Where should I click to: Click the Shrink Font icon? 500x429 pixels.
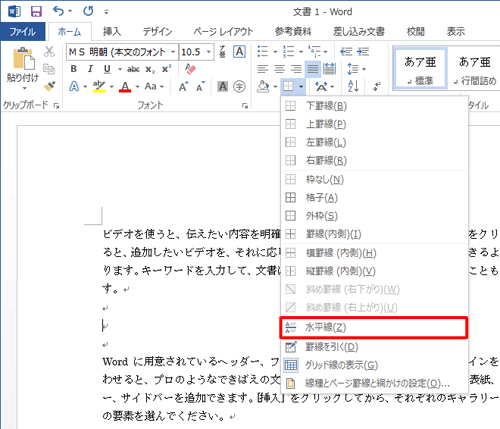click(x=200, y=87)
